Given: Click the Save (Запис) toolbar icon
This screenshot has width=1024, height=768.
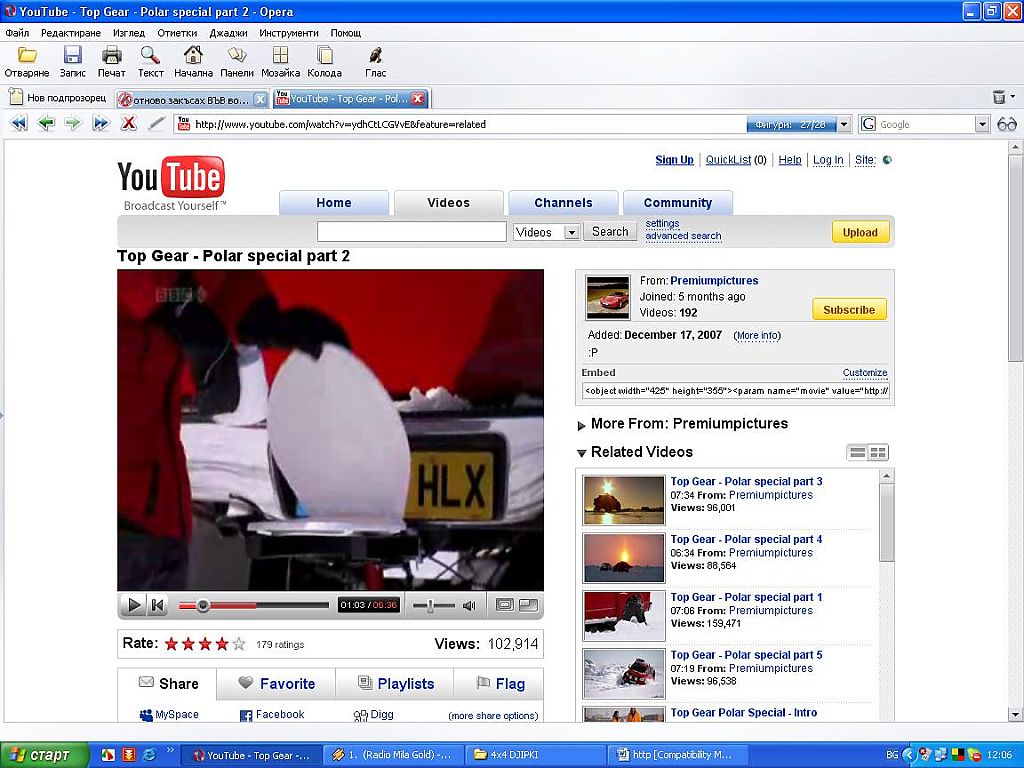Looking at the screenshot, I should (72, 56).
